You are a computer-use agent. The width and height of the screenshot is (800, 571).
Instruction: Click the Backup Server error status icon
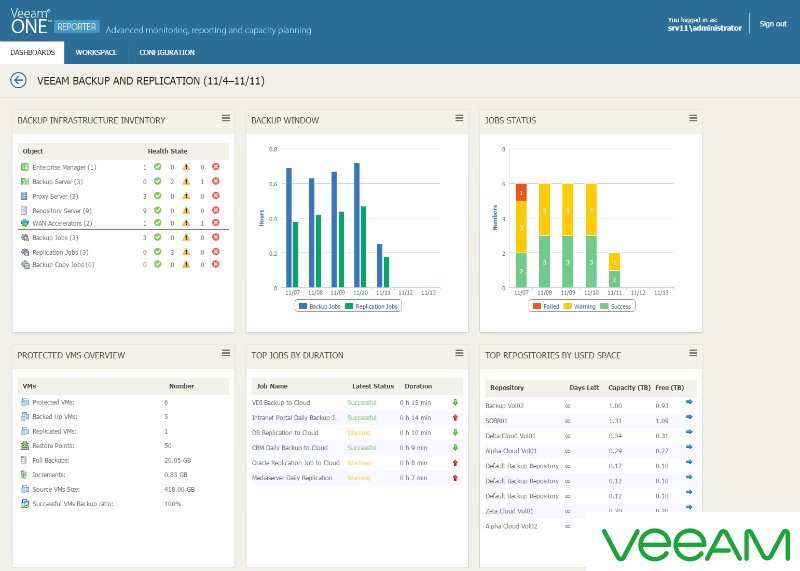tap(216, 181)
